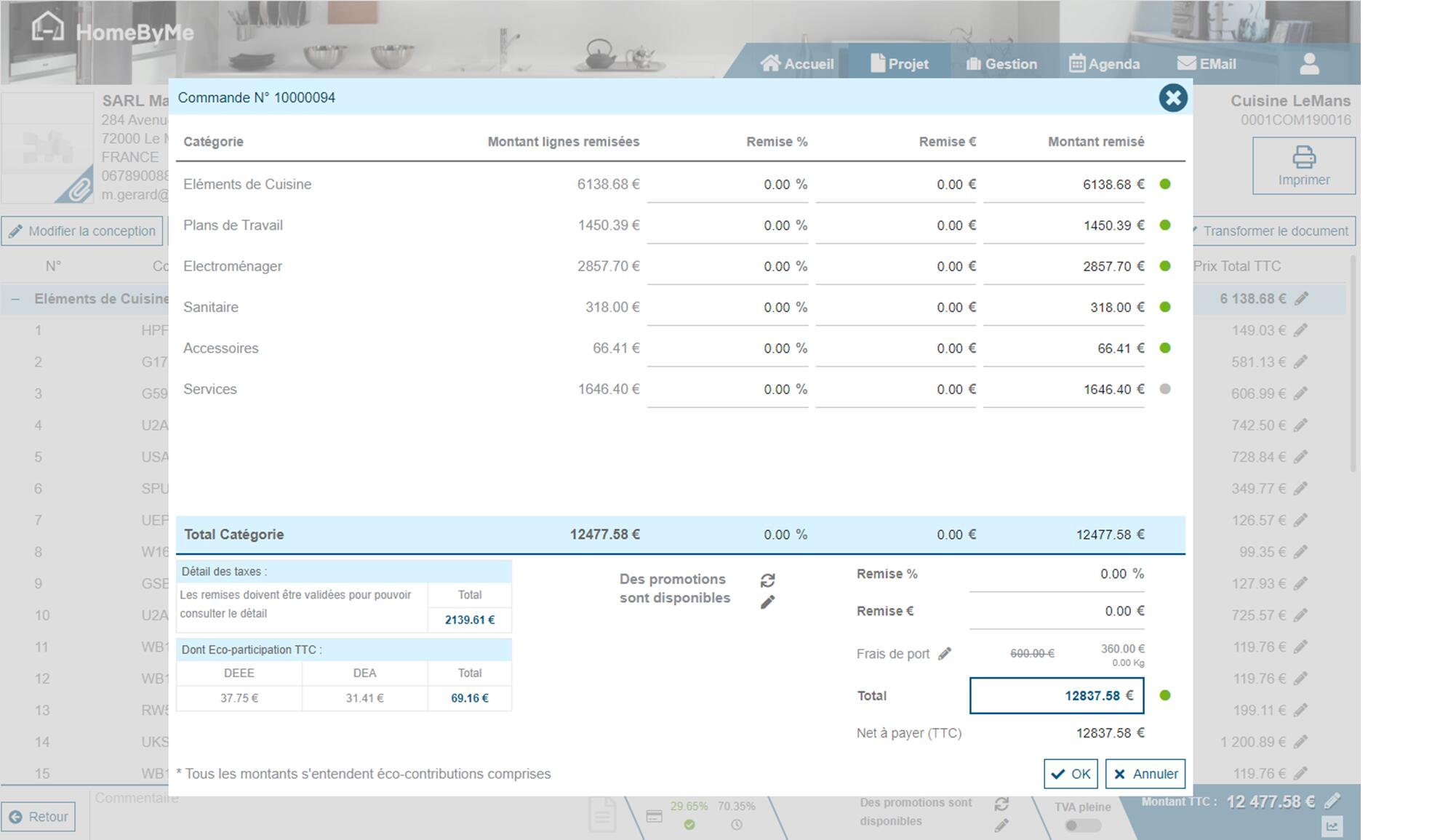1440x840 pixels.
Task: Toggle grey status dot for Services row
Action: tap(1165, 389)
